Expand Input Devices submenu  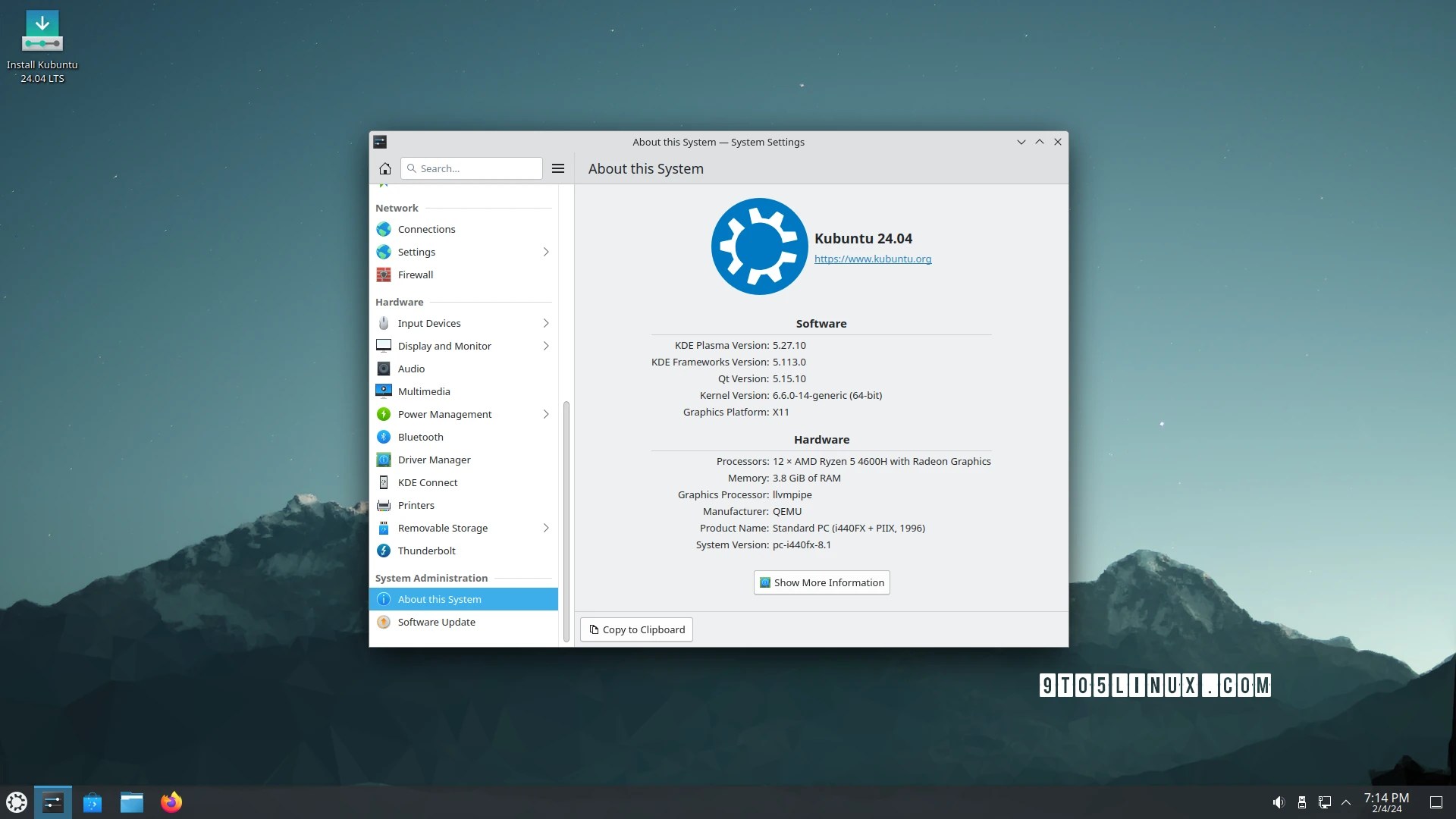[545, 322]
